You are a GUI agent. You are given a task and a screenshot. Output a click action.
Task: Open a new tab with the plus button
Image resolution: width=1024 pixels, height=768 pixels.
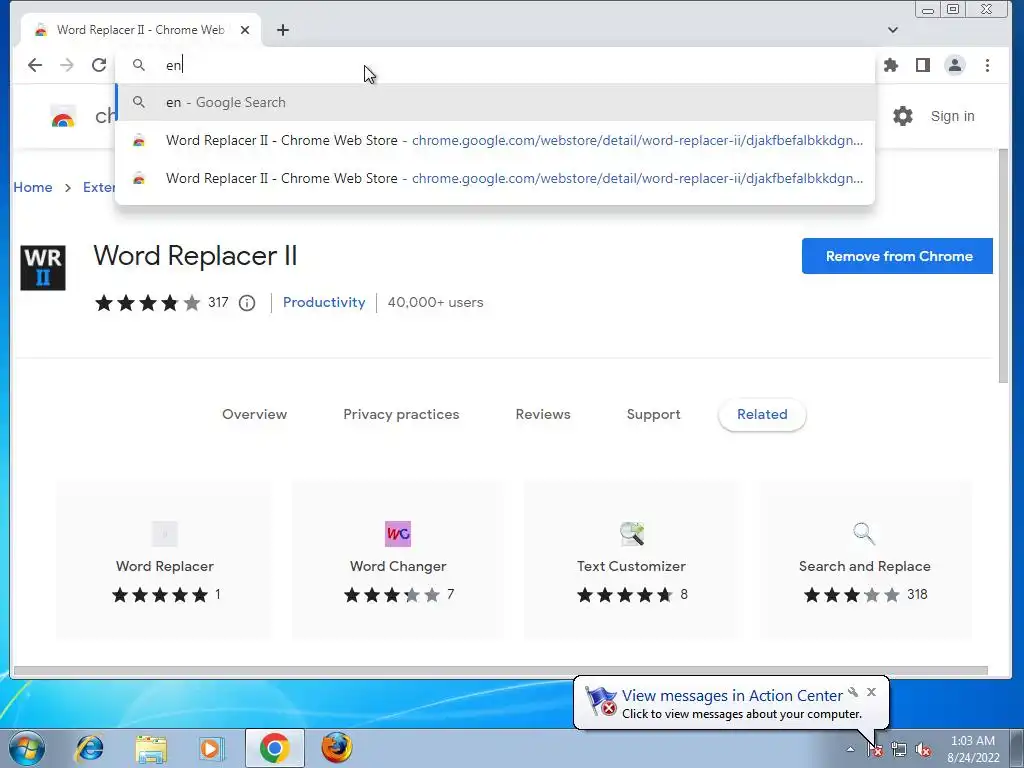point(283,30)
